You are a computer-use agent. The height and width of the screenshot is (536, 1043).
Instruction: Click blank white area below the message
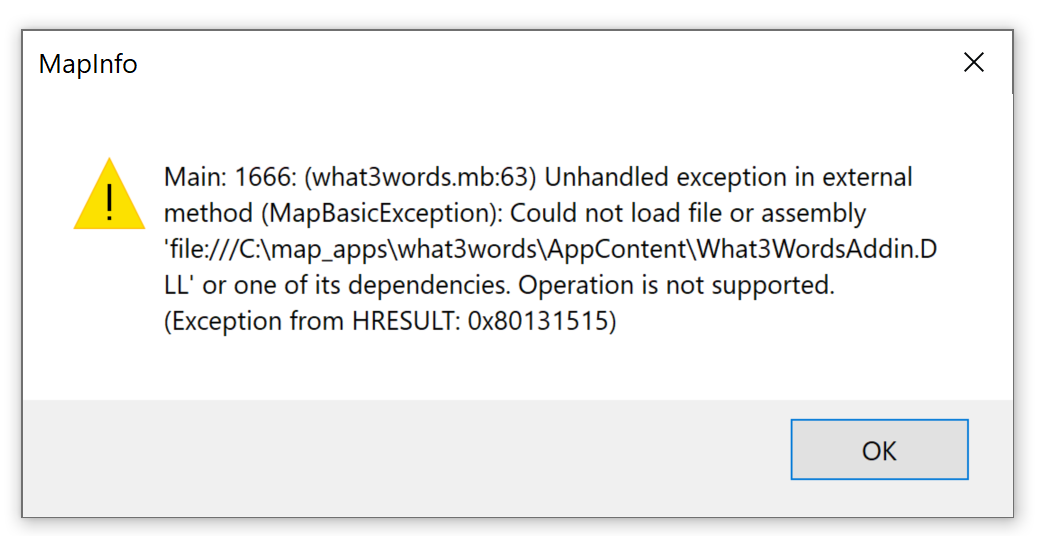pyautogui.click(x=519, y=367)
